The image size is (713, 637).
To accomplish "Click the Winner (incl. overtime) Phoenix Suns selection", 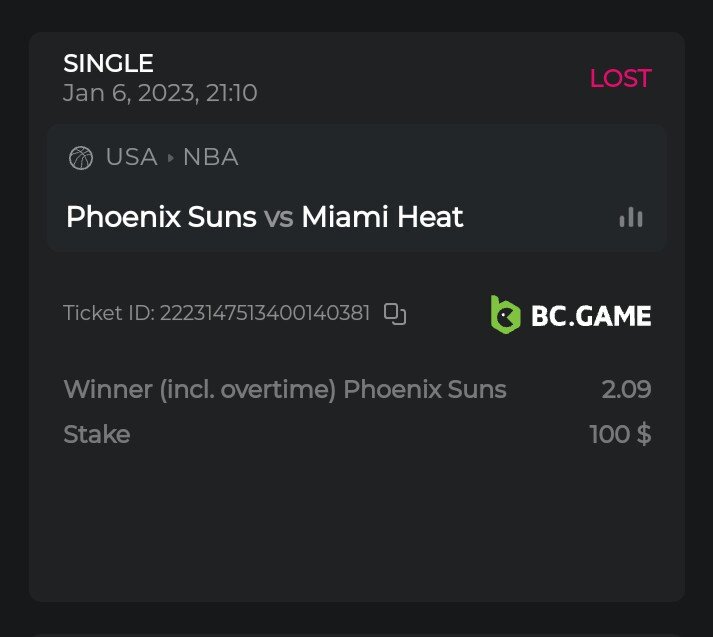I will click(285, 389).
